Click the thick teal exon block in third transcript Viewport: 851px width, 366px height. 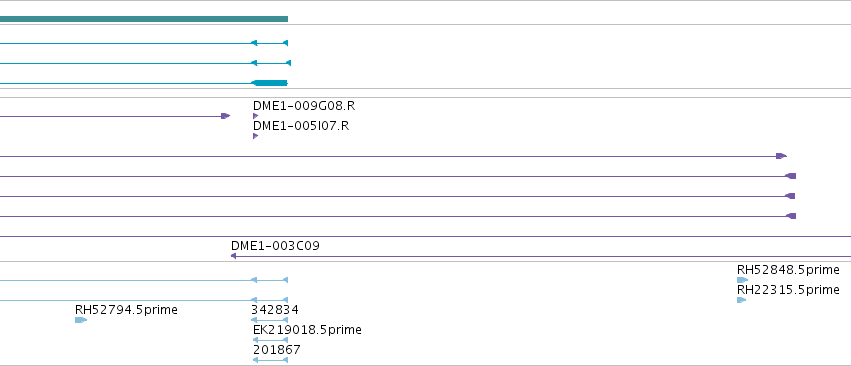(270, 83)
